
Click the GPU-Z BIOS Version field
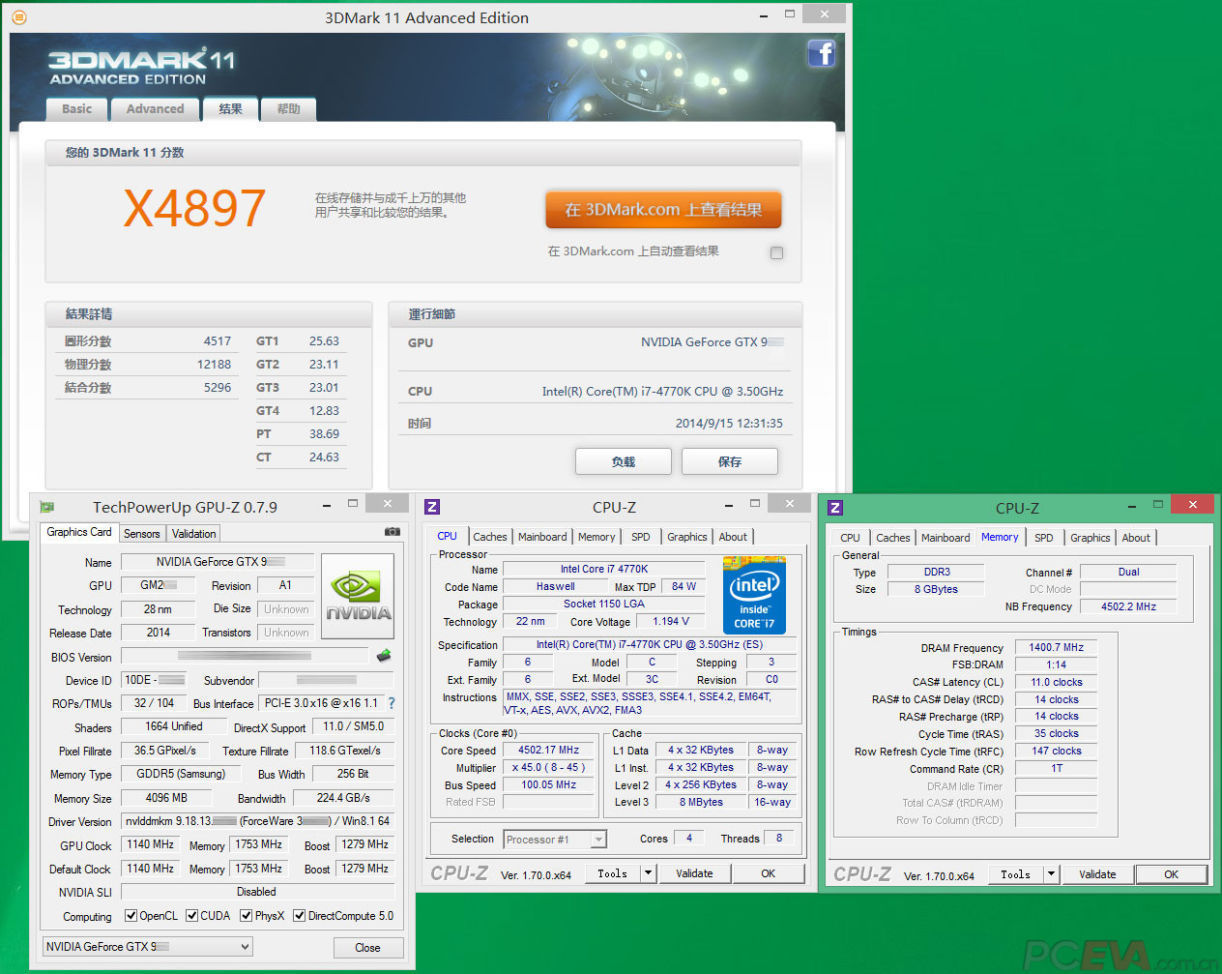point(246,656)
